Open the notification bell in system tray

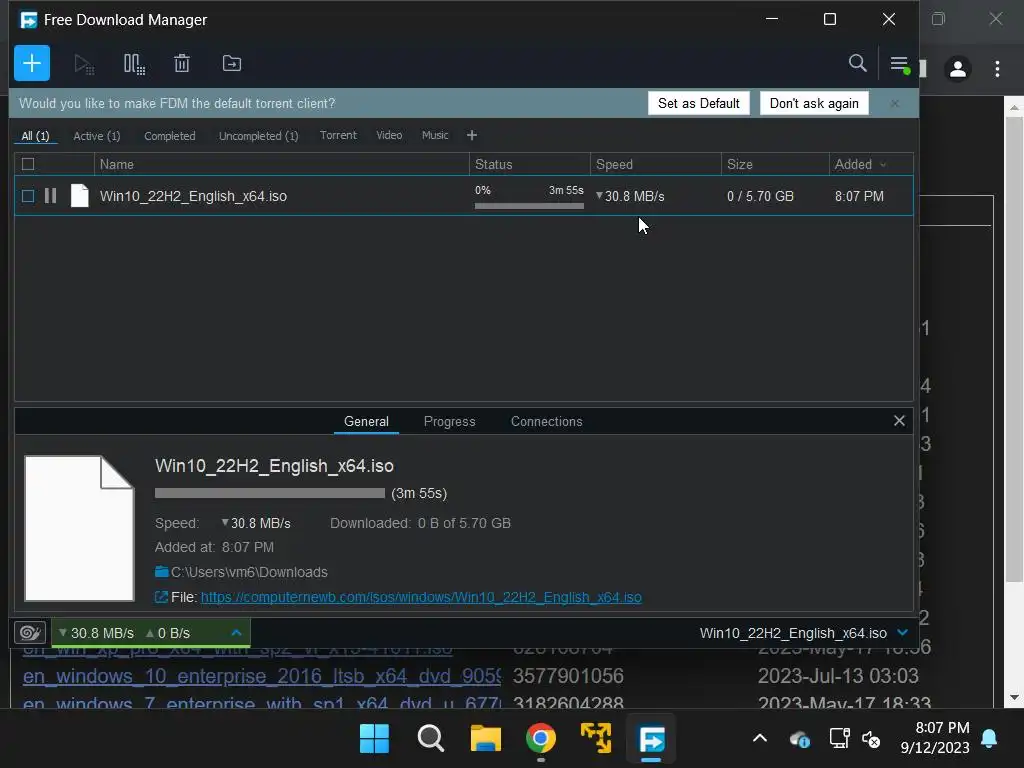point(989,739)
